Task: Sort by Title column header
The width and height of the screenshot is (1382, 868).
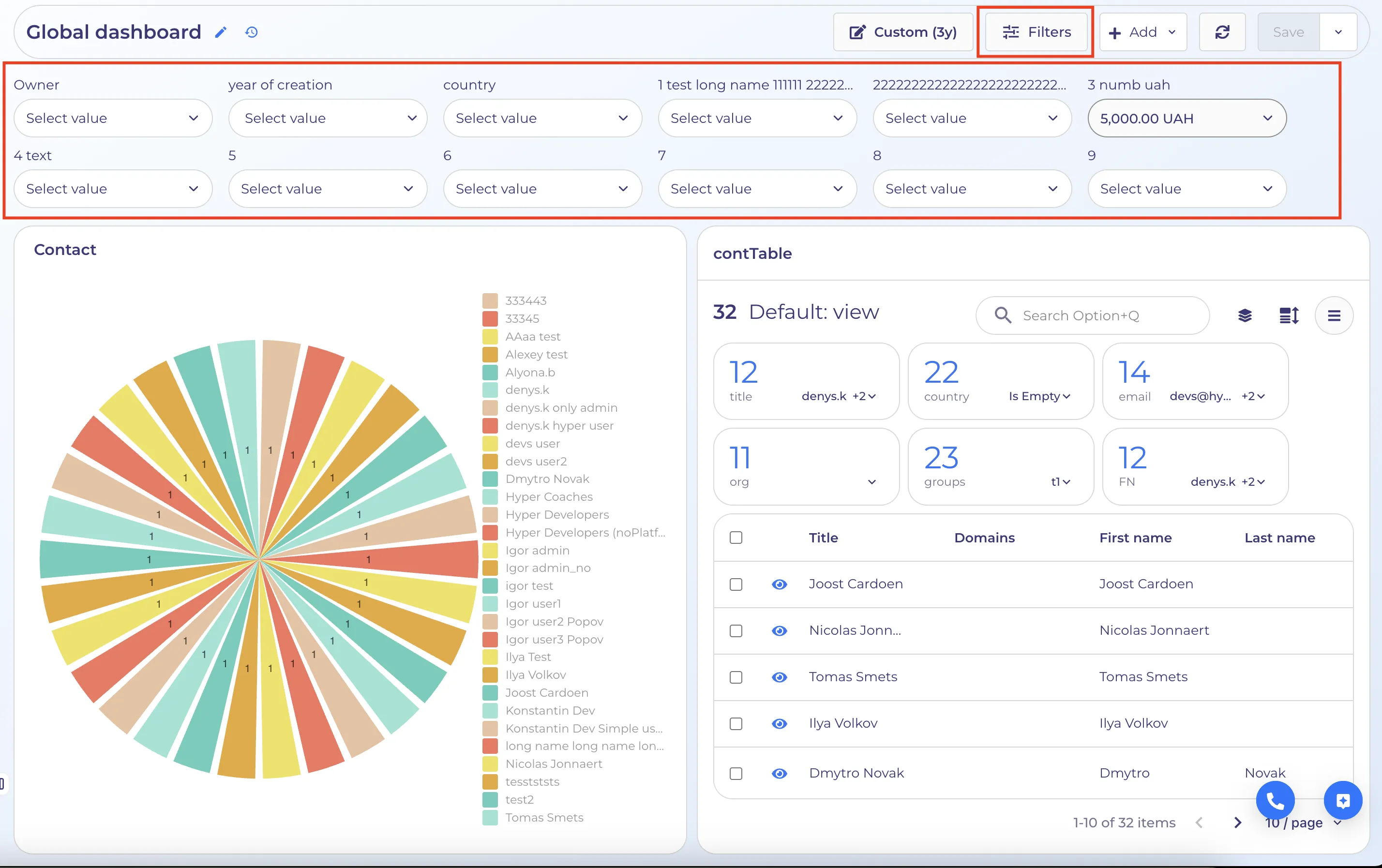Action: tap(823, 538)
